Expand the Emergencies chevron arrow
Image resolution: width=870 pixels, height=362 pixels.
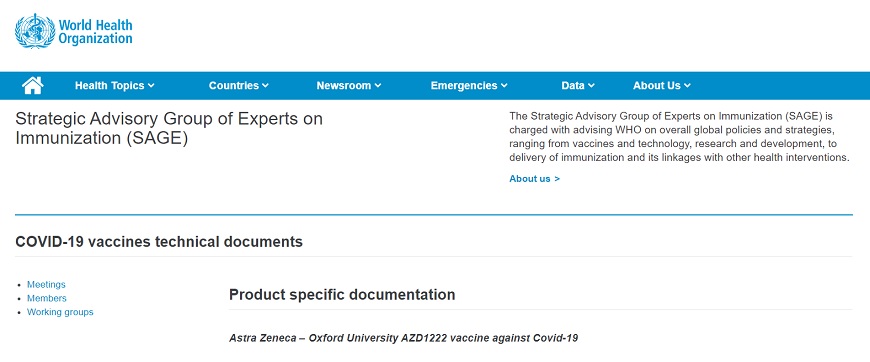click(504, 86)
